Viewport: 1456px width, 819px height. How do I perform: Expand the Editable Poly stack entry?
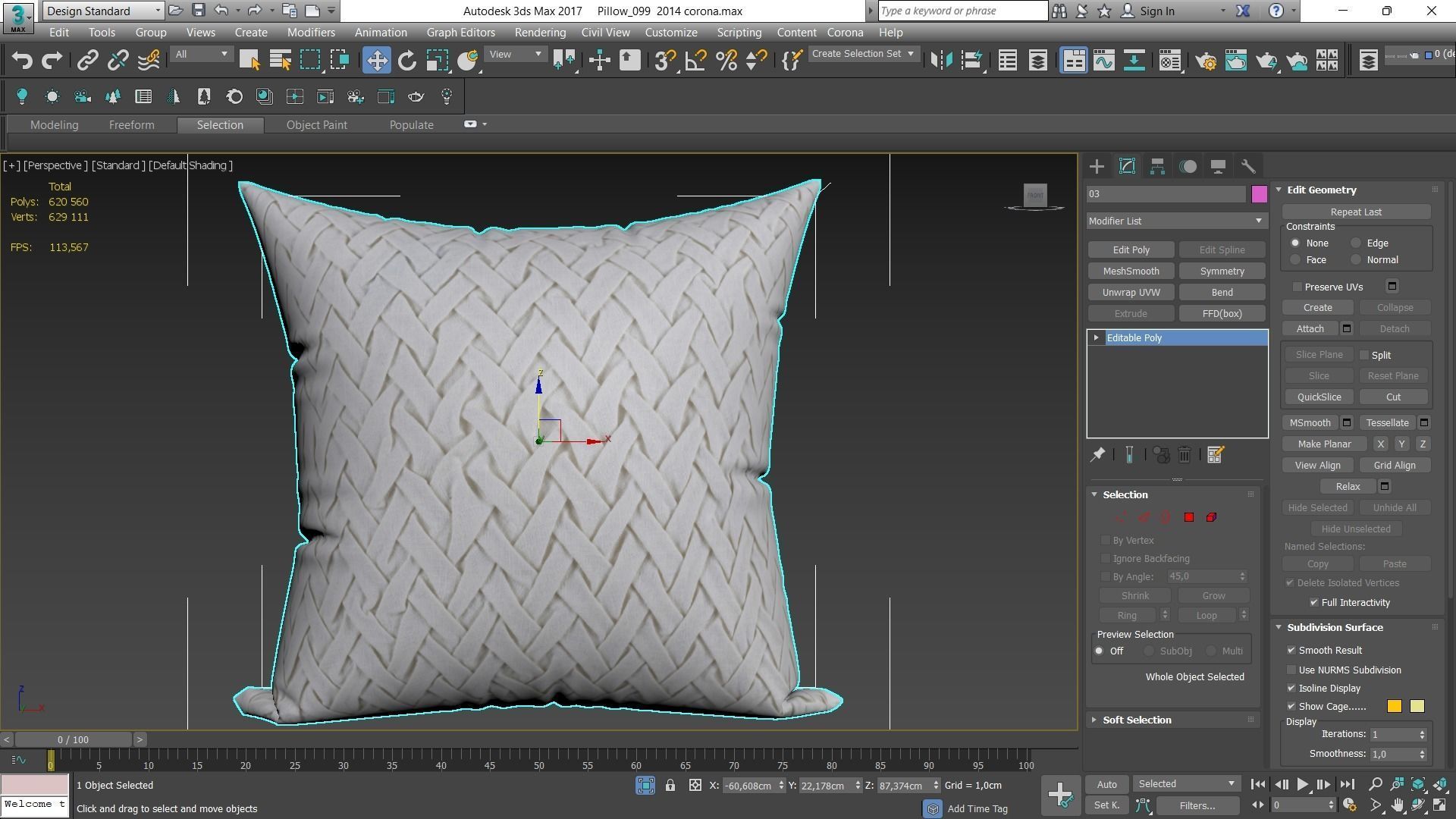click(x=1096, y=338)
